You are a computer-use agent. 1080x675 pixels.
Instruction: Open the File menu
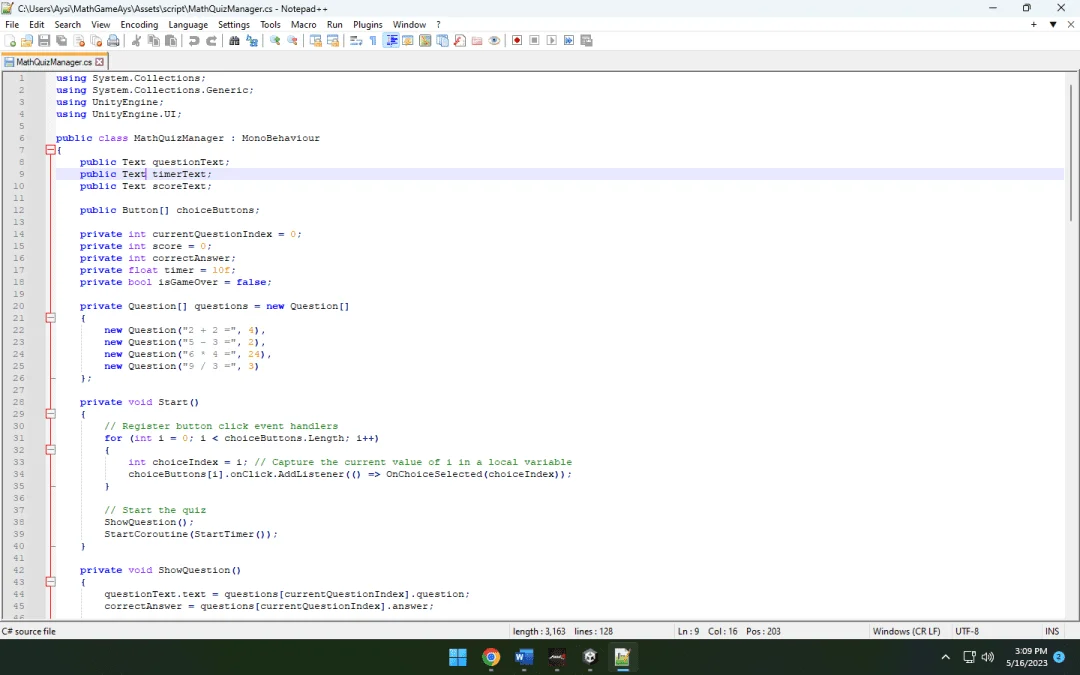click(x=12, y=24)
